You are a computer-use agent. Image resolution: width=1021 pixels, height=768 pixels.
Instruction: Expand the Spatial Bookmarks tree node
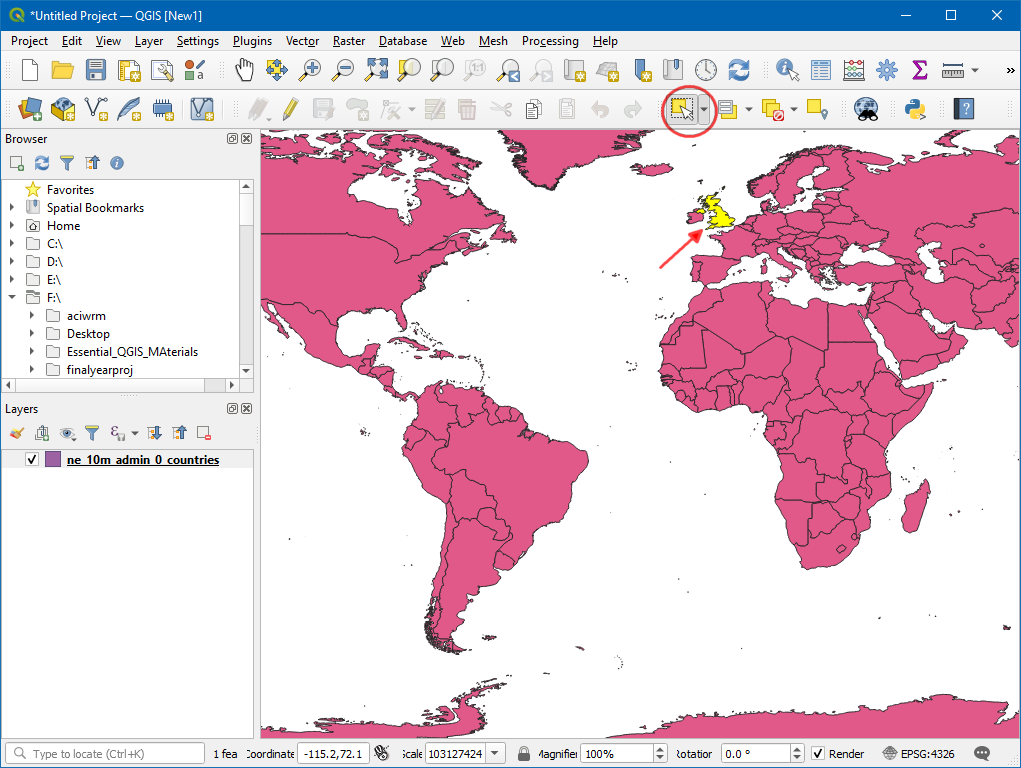[x=12, y=208]
